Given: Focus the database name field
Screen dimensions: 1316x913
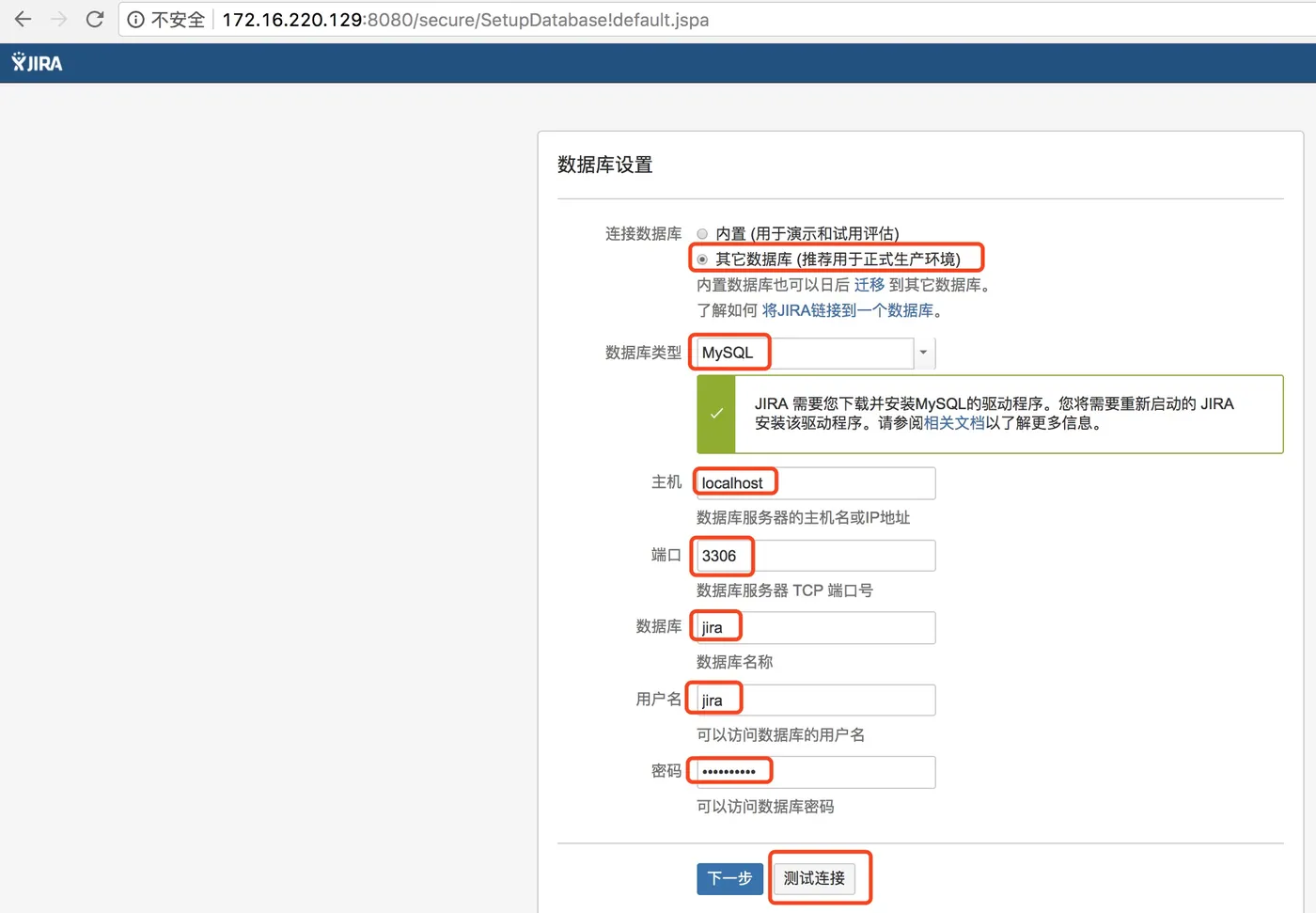Looking at the screenshot, I should click(x=816, y=628).
